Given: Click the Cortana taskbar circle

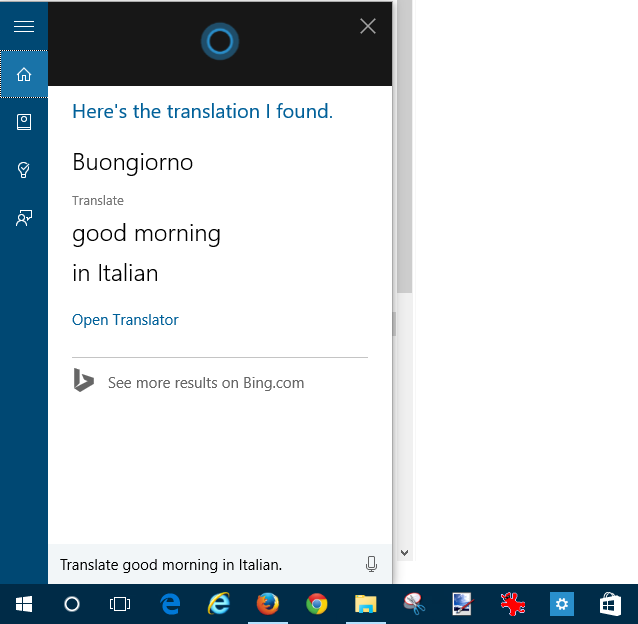Looking at the screenshot, I should coord(72,604).
